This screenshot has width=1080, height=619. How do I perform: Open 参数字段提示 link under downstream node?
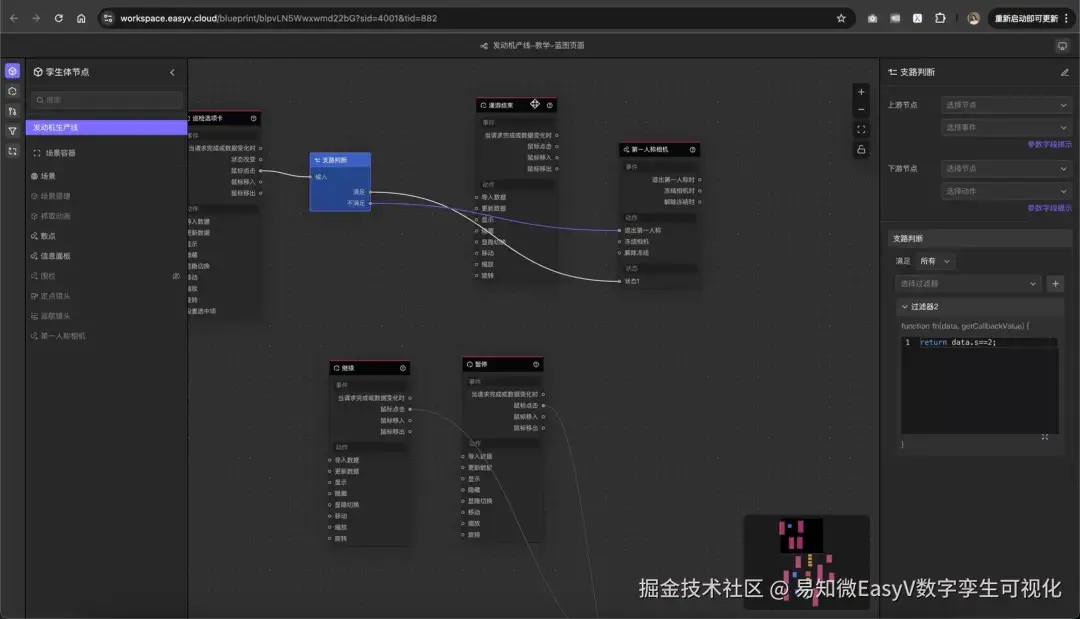click(x=1049, y=208)
